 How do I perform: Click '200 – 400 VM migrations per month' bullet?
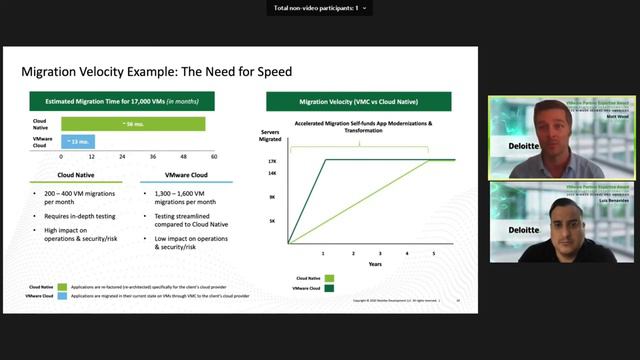click(x=80, y=198)
